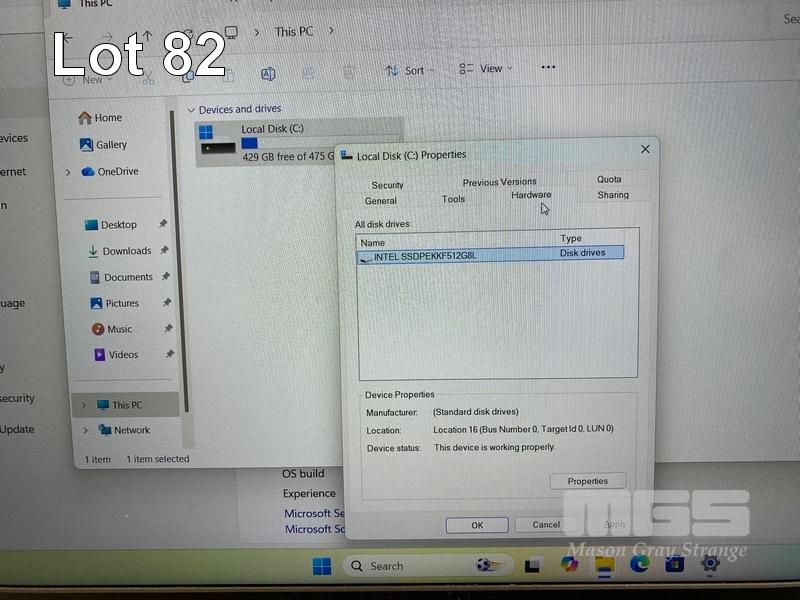Viewport: 800px width, 600px height.
Task: Expand the This PC tree node
Action: 84,406
